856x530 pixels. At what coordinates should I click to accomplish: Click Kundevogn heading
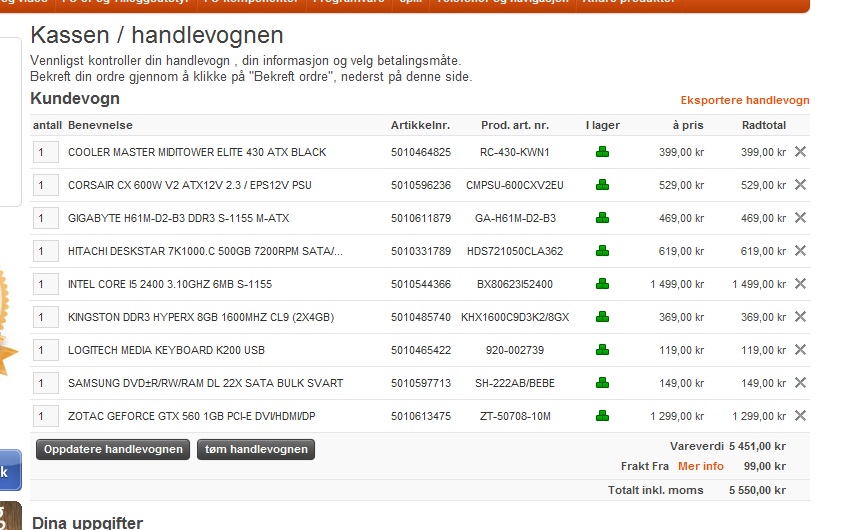pyautogui.click(x=75, y=99)
